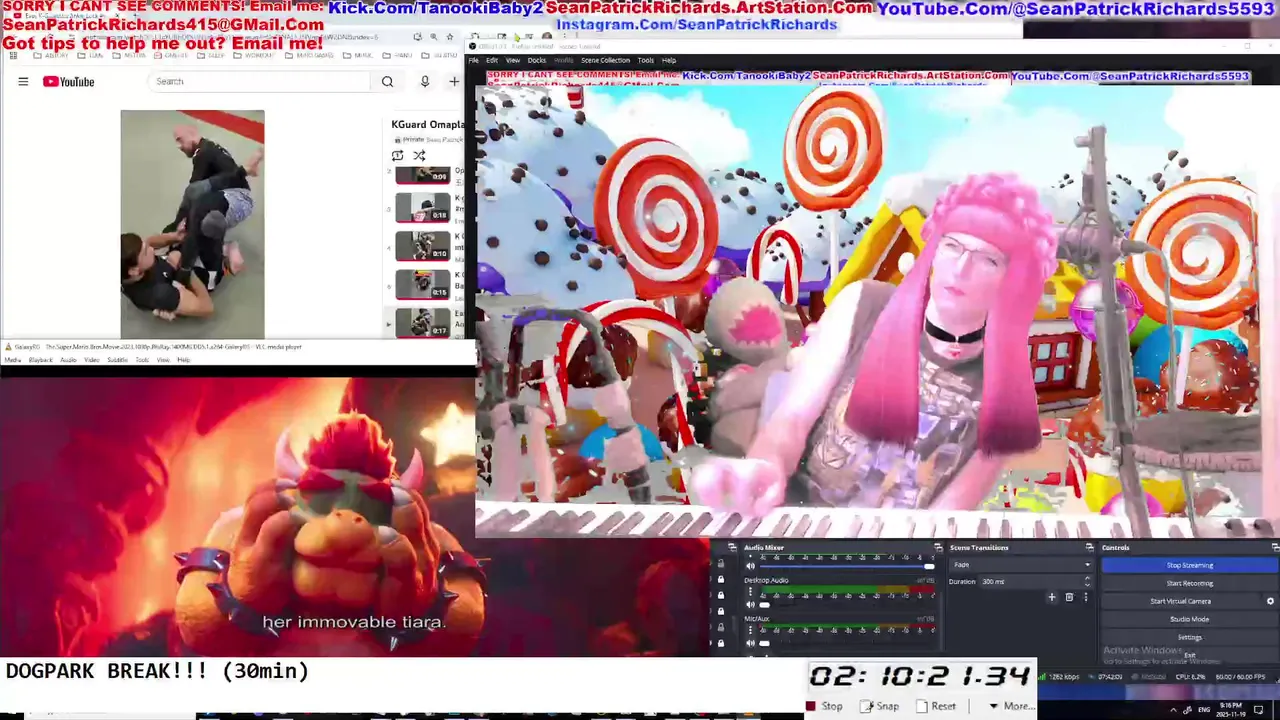Open VLC Playback menu
The width and height of the screenshot is (1280, 720).
pos(41,360)
